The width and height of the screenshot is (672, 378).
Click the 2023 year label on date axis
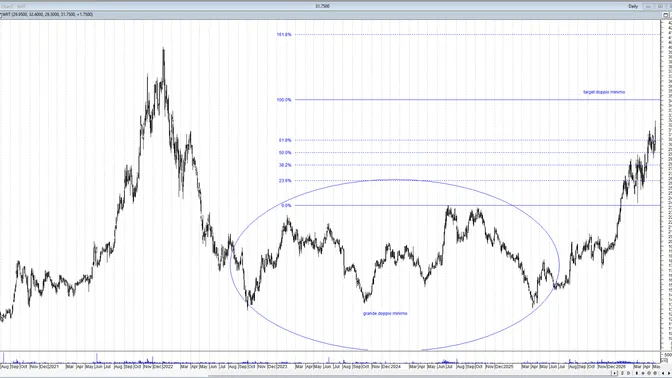282,367
